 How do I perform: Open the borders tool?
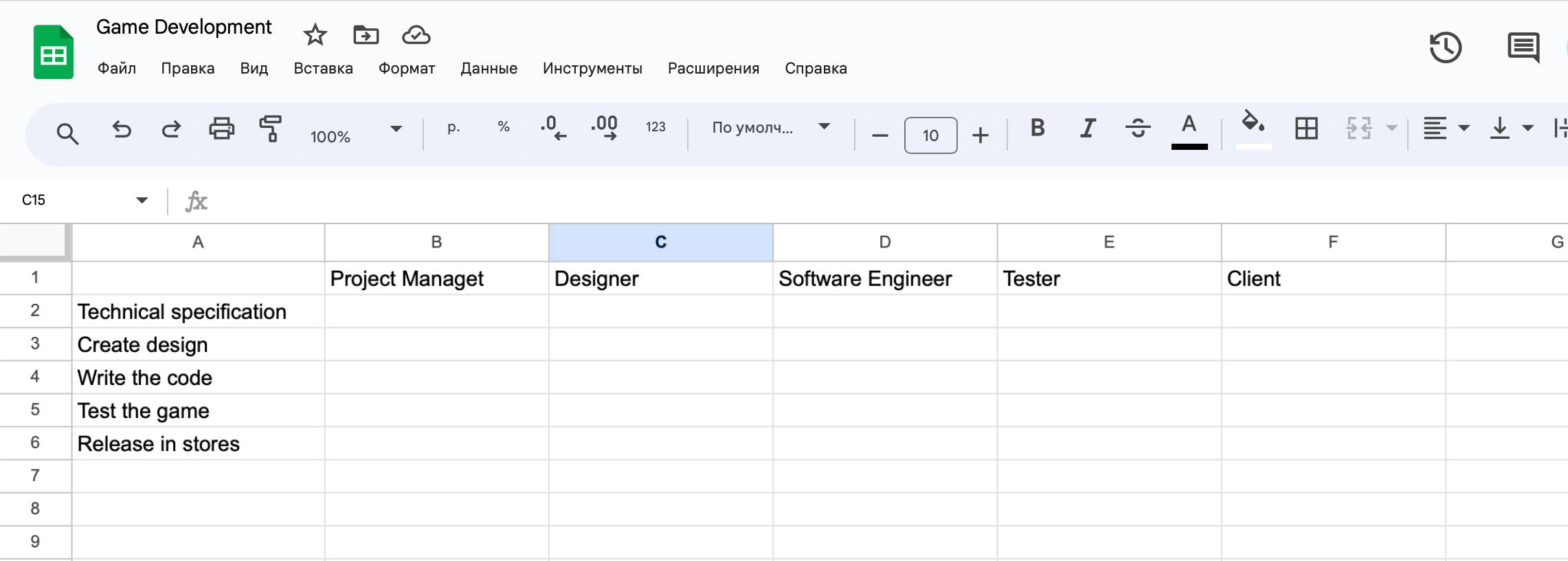pos(1306,129)
